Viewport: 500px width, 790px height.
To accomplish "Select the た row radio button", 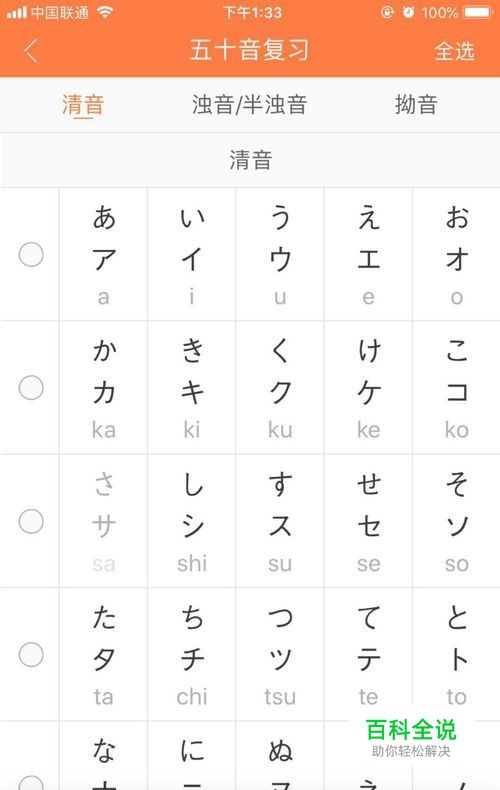I will pyautogui.click(x=31, y=654).
